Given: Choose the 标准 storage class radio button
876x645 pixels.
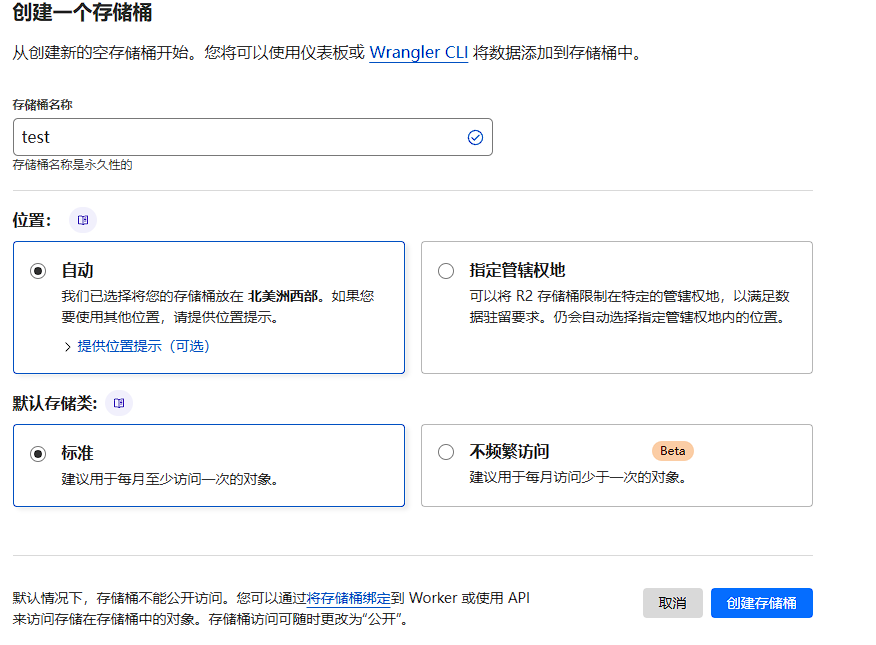Looking at the screenshot, I should point(38,453).
